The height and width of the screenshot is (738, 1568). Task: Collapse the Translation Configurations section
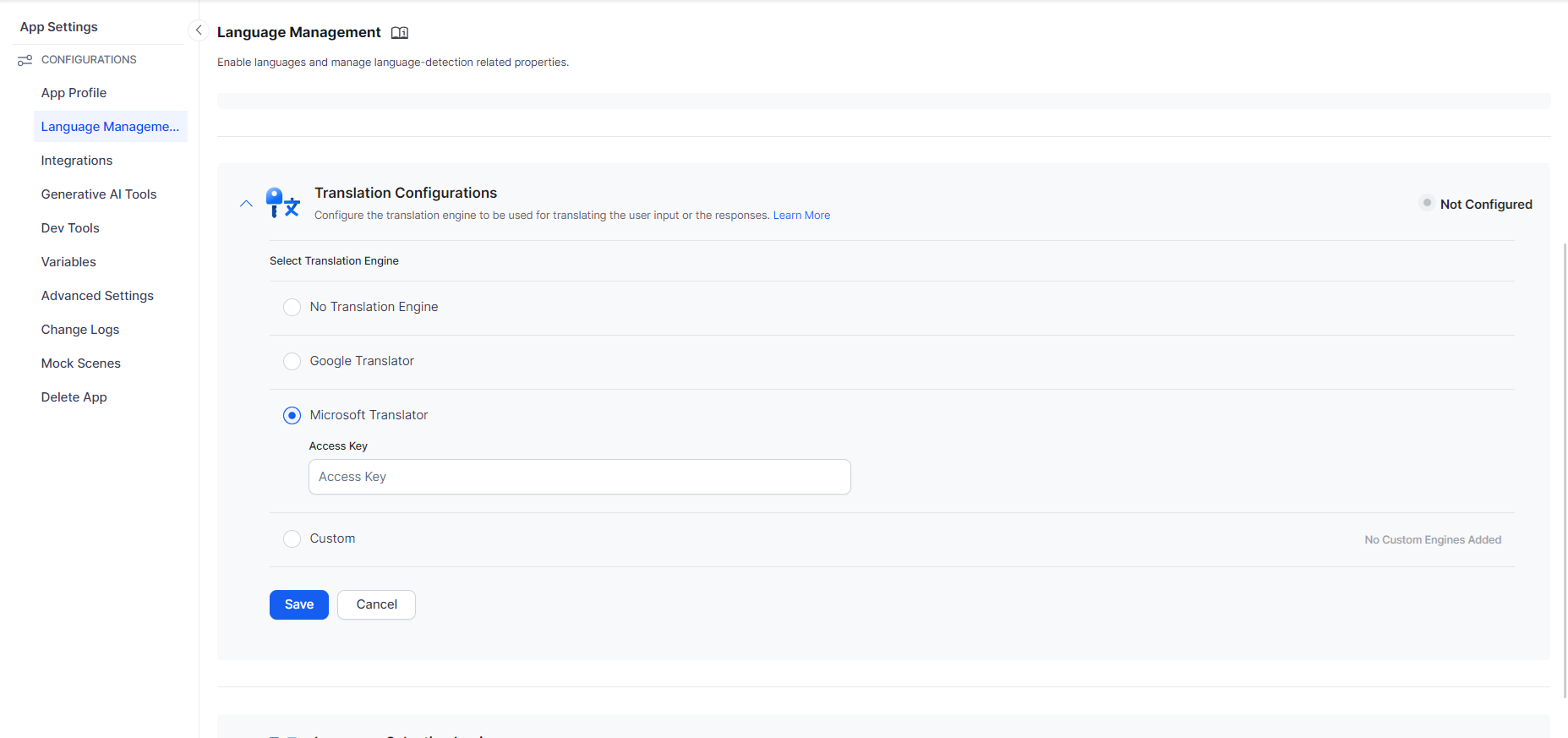246,204
